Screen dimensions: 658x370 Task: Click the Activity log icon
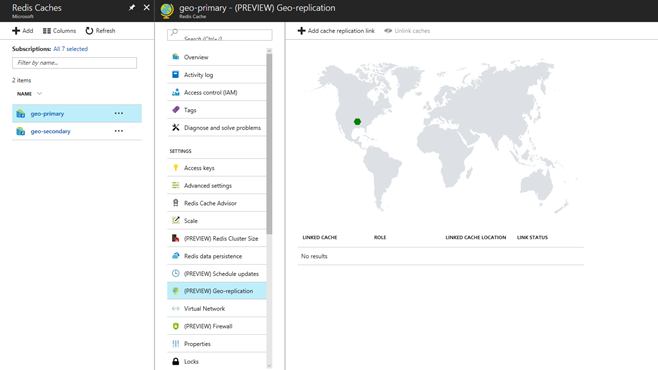(175, 74)
